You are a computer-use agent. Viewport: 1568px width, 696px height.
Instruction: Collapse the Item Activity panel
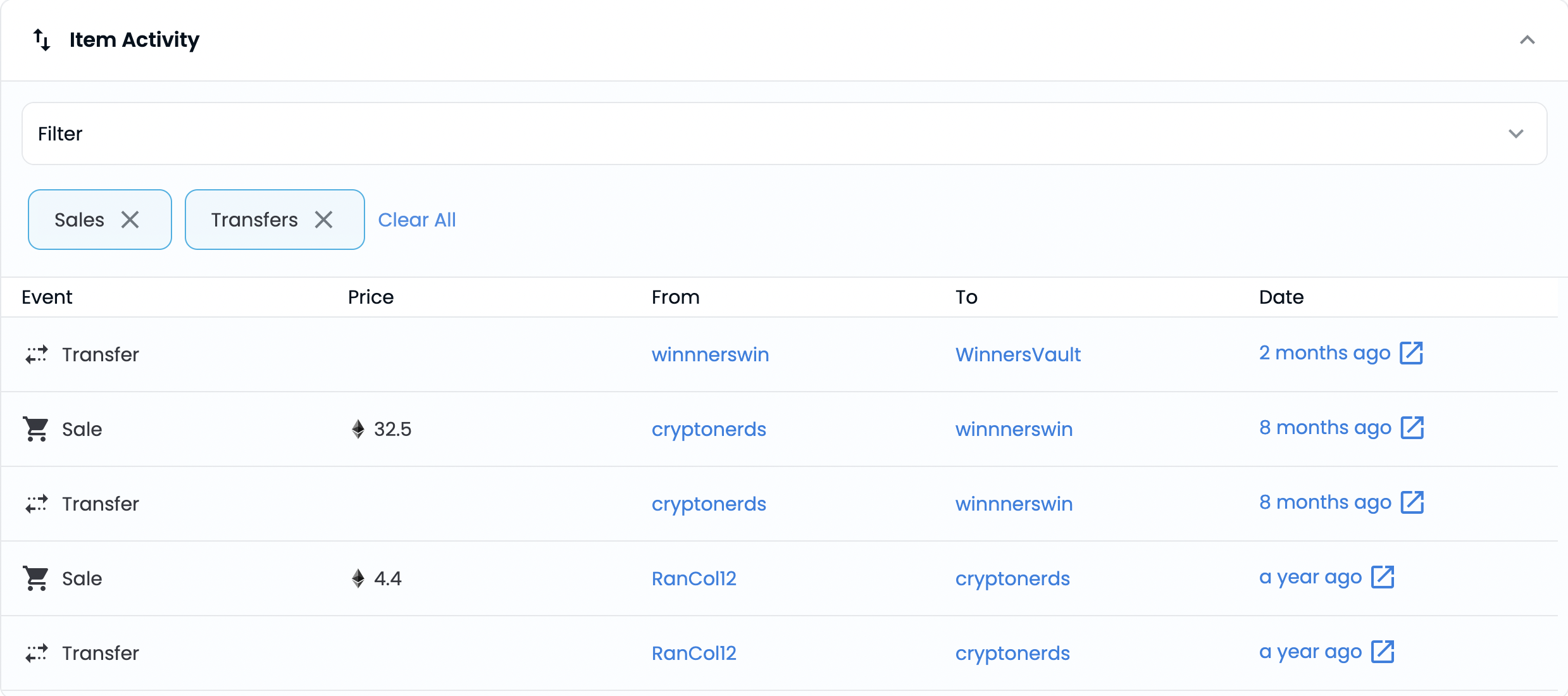coord(1528,40)
